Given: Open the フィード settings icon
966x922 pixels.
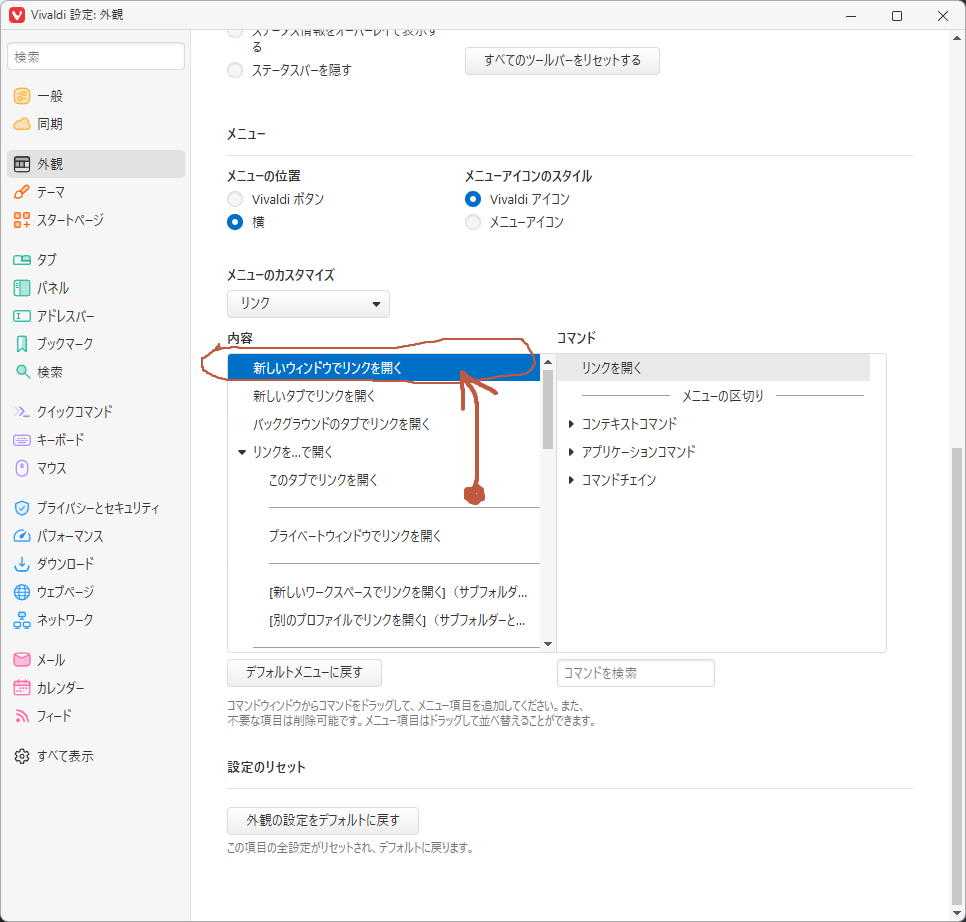Looking at the screenshot, I should [22, 716].
